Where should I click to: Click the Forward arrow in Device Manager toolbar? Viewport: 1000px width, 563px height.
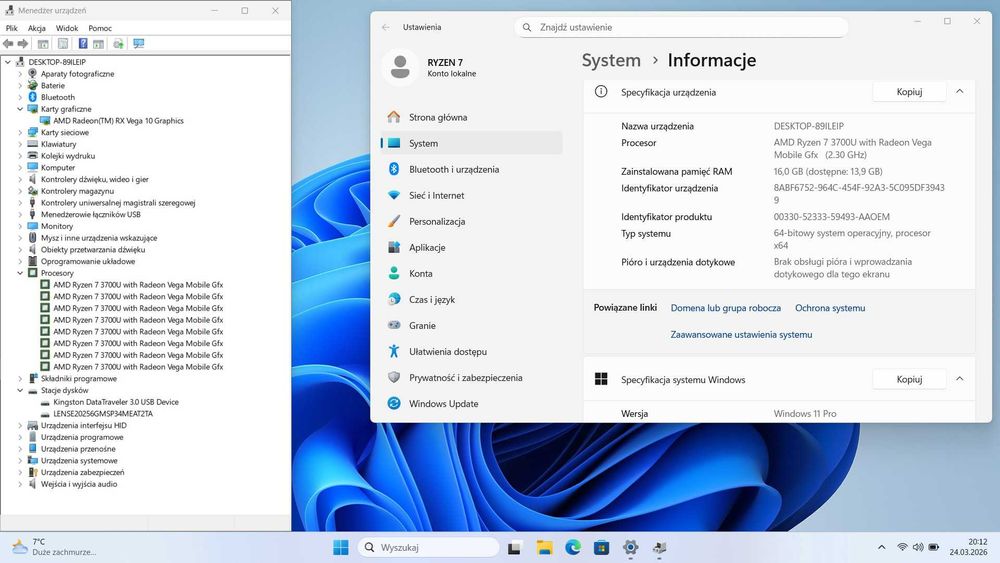[23, 43]
